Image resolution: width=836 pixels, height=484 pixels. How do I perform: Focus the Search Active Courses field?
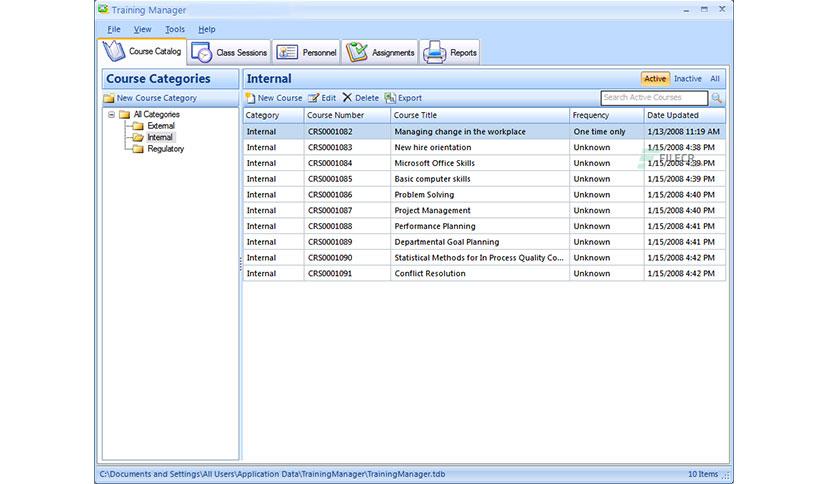pos(654,98)
